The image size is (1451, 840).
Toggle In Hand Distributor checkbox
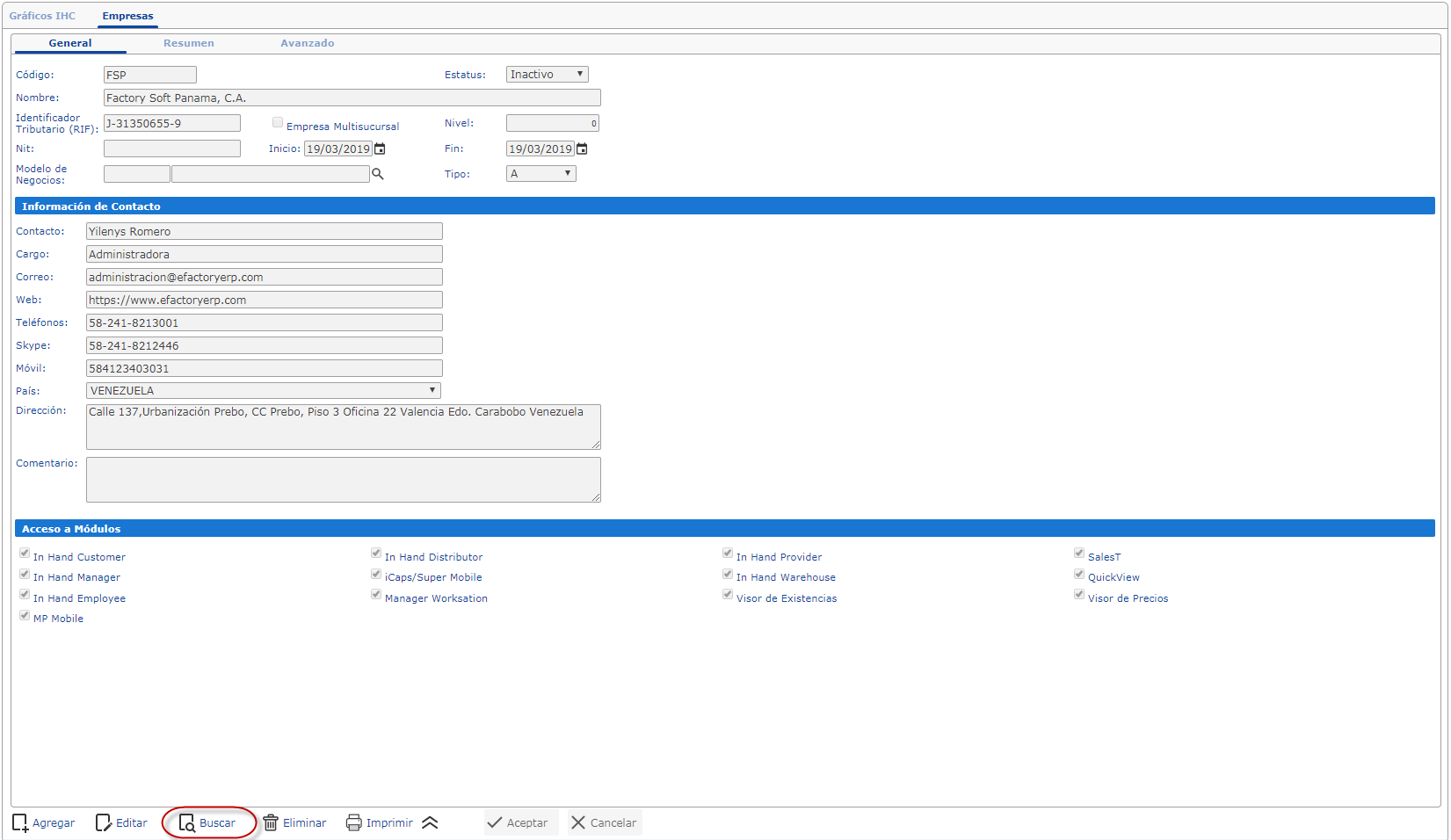pos(376,554)
